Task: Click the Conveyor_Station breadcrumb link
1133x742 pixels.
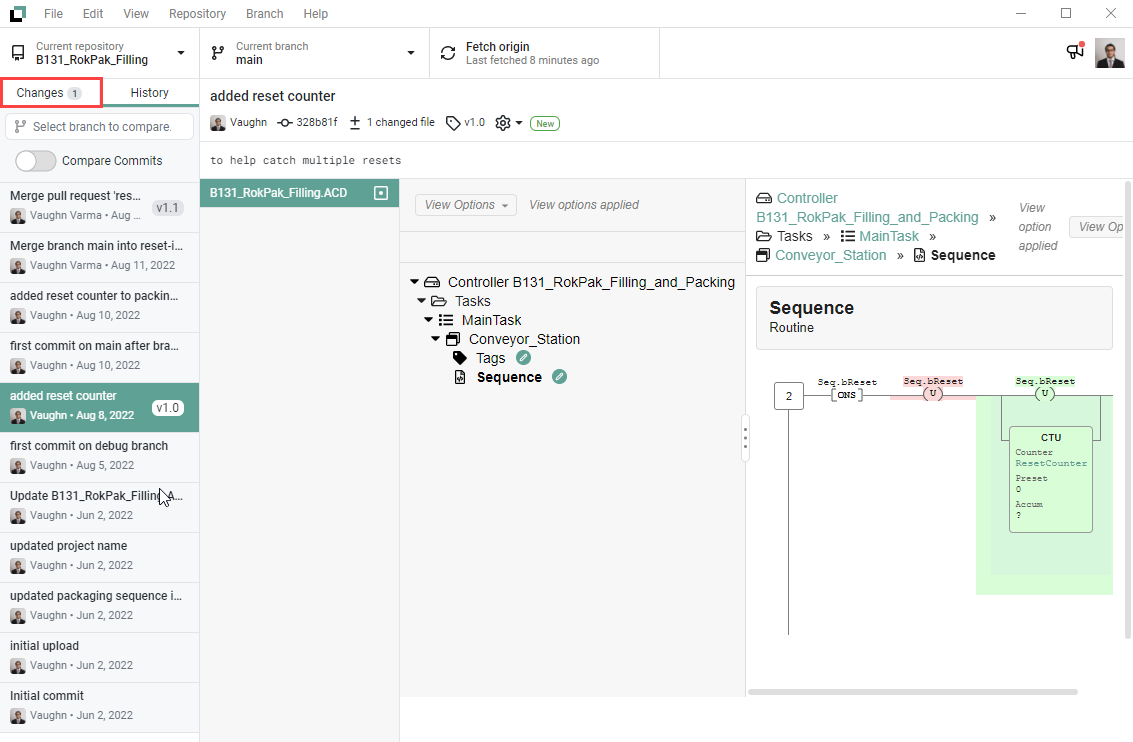Action: pos(830,255)
